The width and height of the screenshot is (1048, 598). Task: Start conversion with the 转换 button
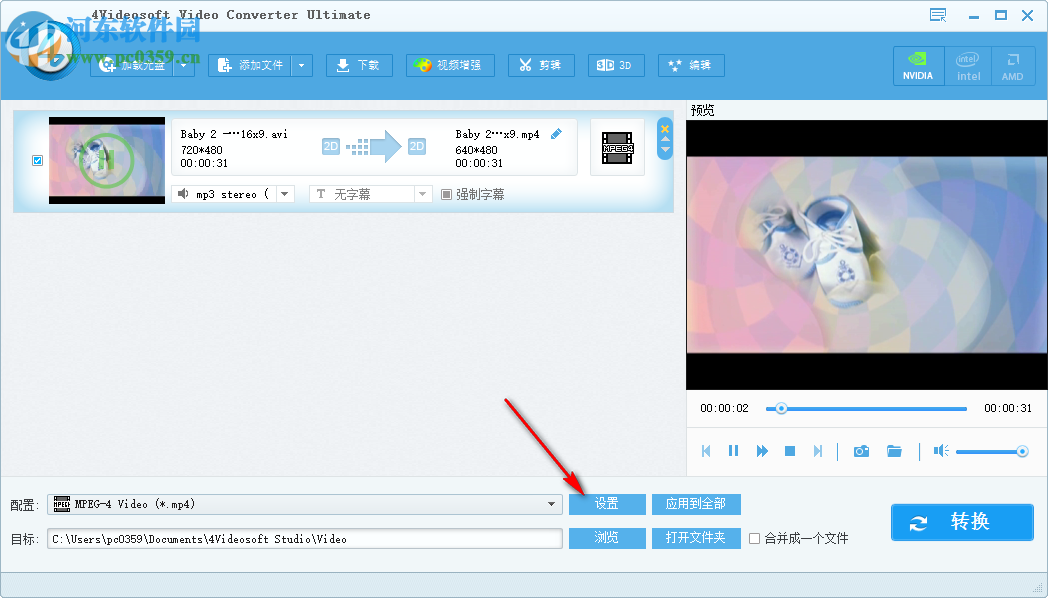pyautogui.click(x=961, y=522)
